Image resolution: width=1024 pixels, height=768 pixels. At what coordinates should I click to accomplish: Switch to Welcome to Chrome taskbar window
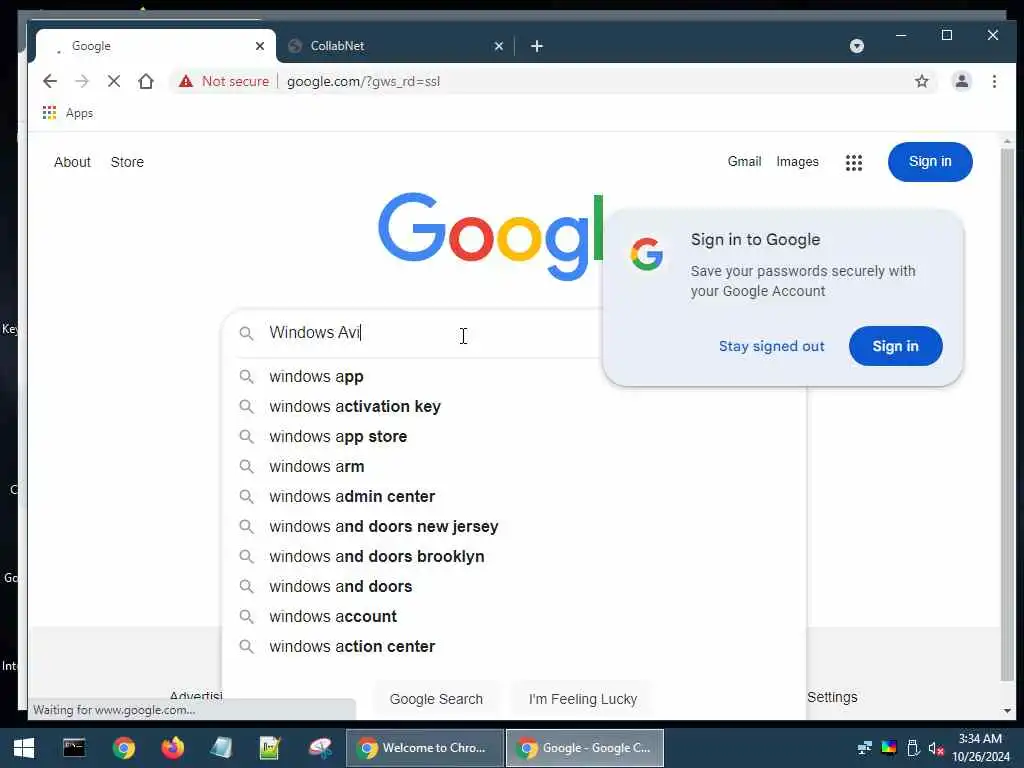coord(424,748)
